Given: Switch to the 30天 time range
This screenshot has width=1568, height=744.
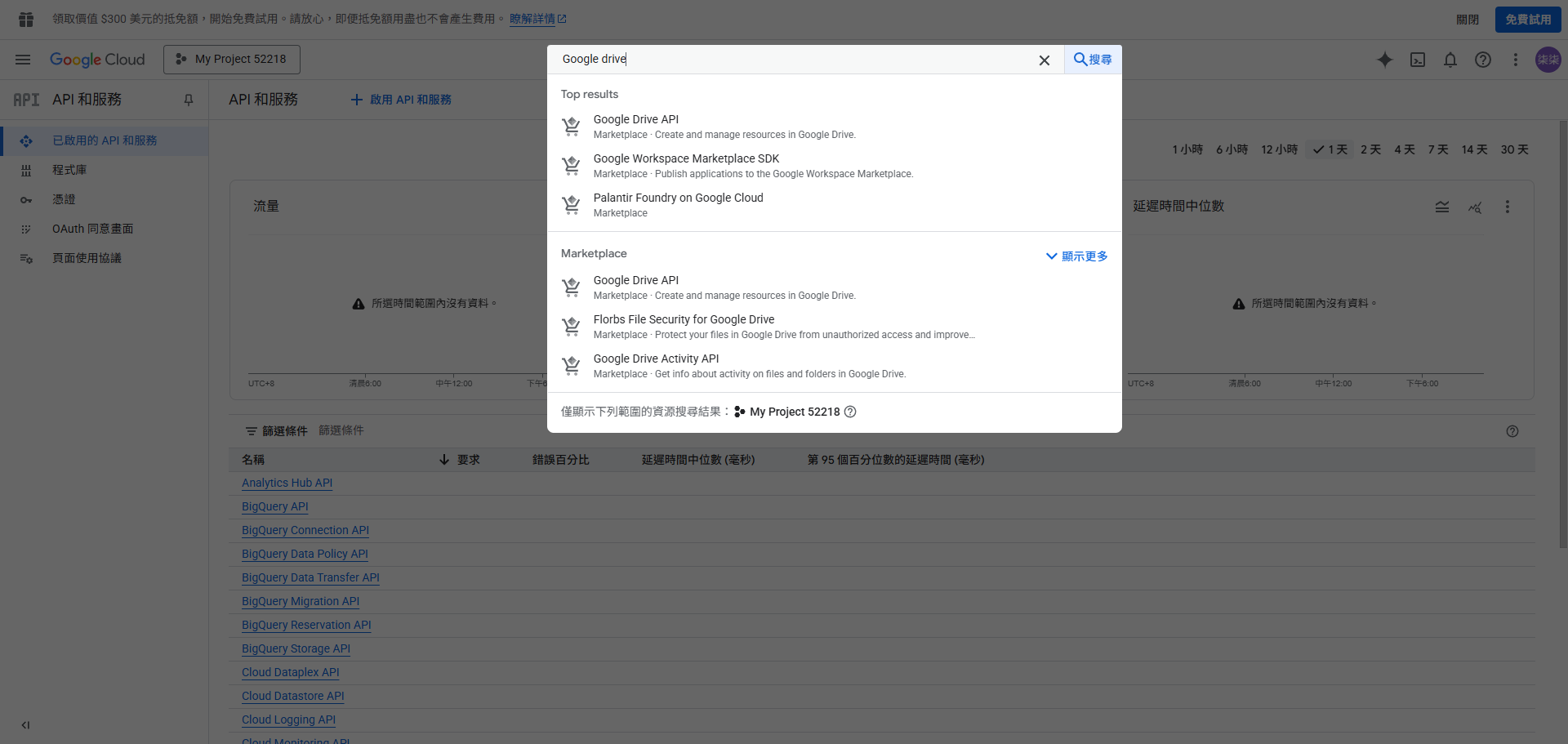Looking at the screenshot, I should [1513, 149].
